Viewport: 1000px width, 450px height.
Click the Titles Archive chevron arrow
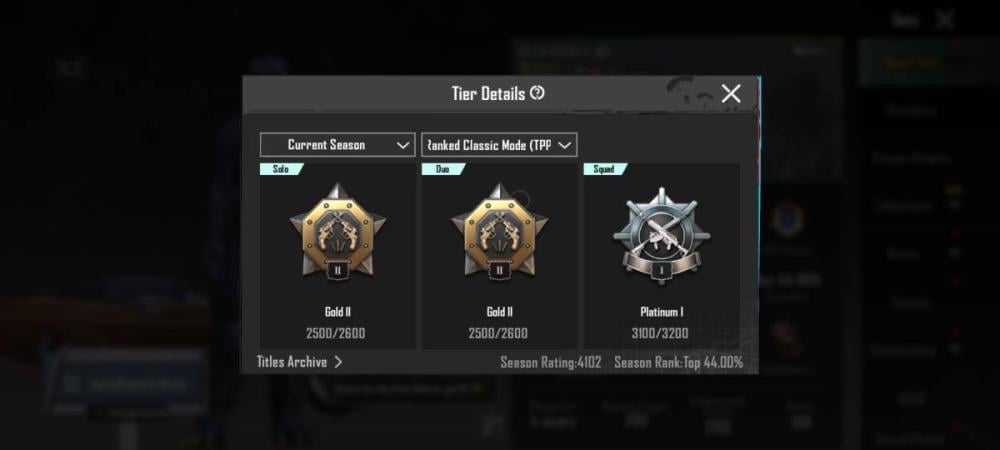pyautogui.click(x=338, y=362)
